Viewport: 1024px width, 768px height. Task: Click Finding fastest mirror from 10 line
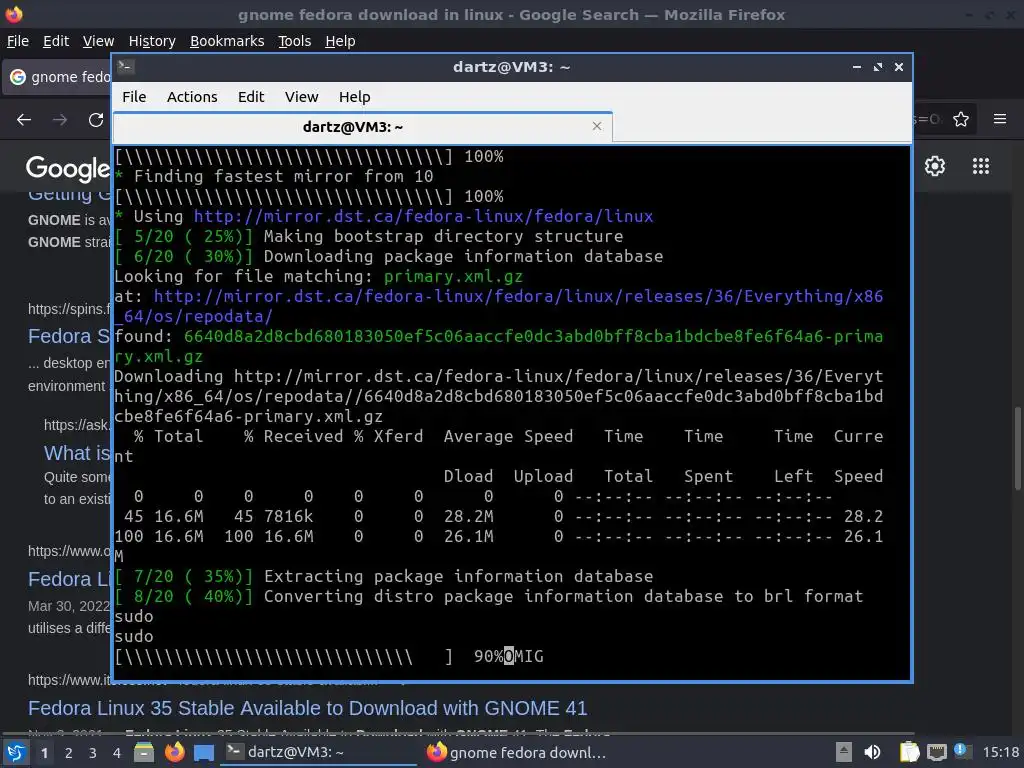coord(274,176)
